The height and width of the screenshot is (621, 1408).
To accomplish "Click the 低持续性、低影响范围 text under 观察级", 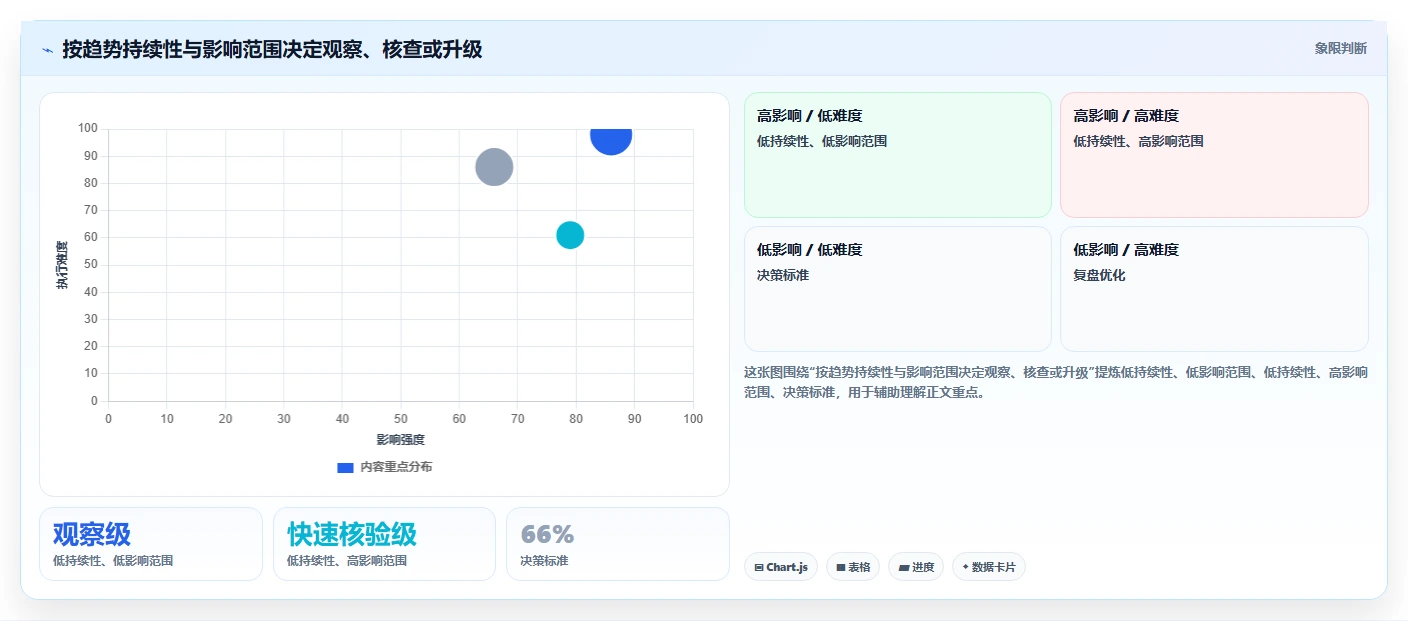I will tap(113, 561).
